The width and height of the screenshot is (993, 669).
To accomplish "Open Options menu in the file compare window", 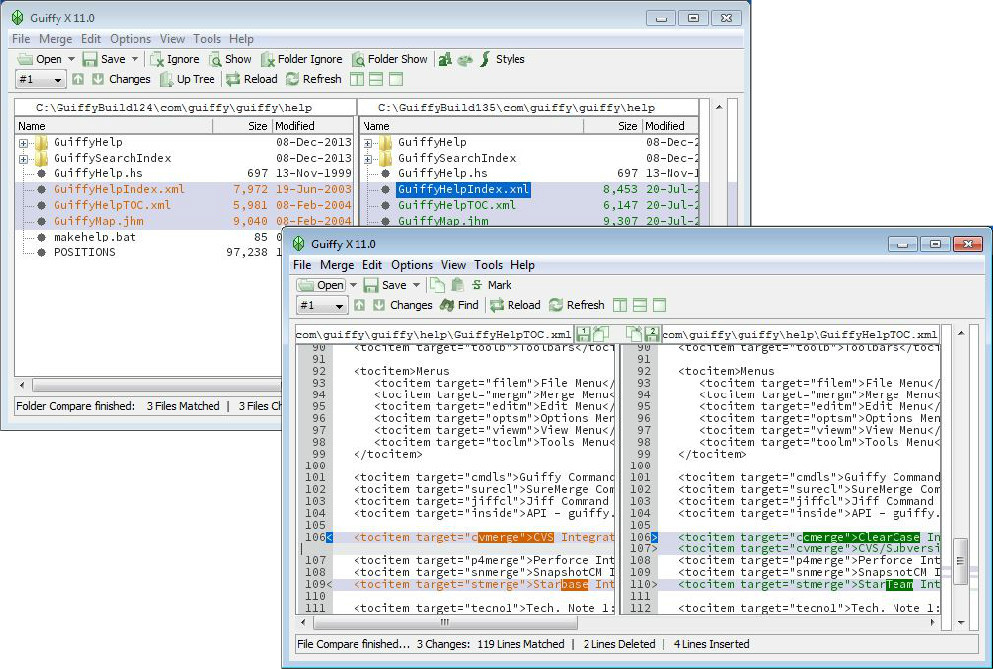I will pyautogui.click(x=412, y=265).
